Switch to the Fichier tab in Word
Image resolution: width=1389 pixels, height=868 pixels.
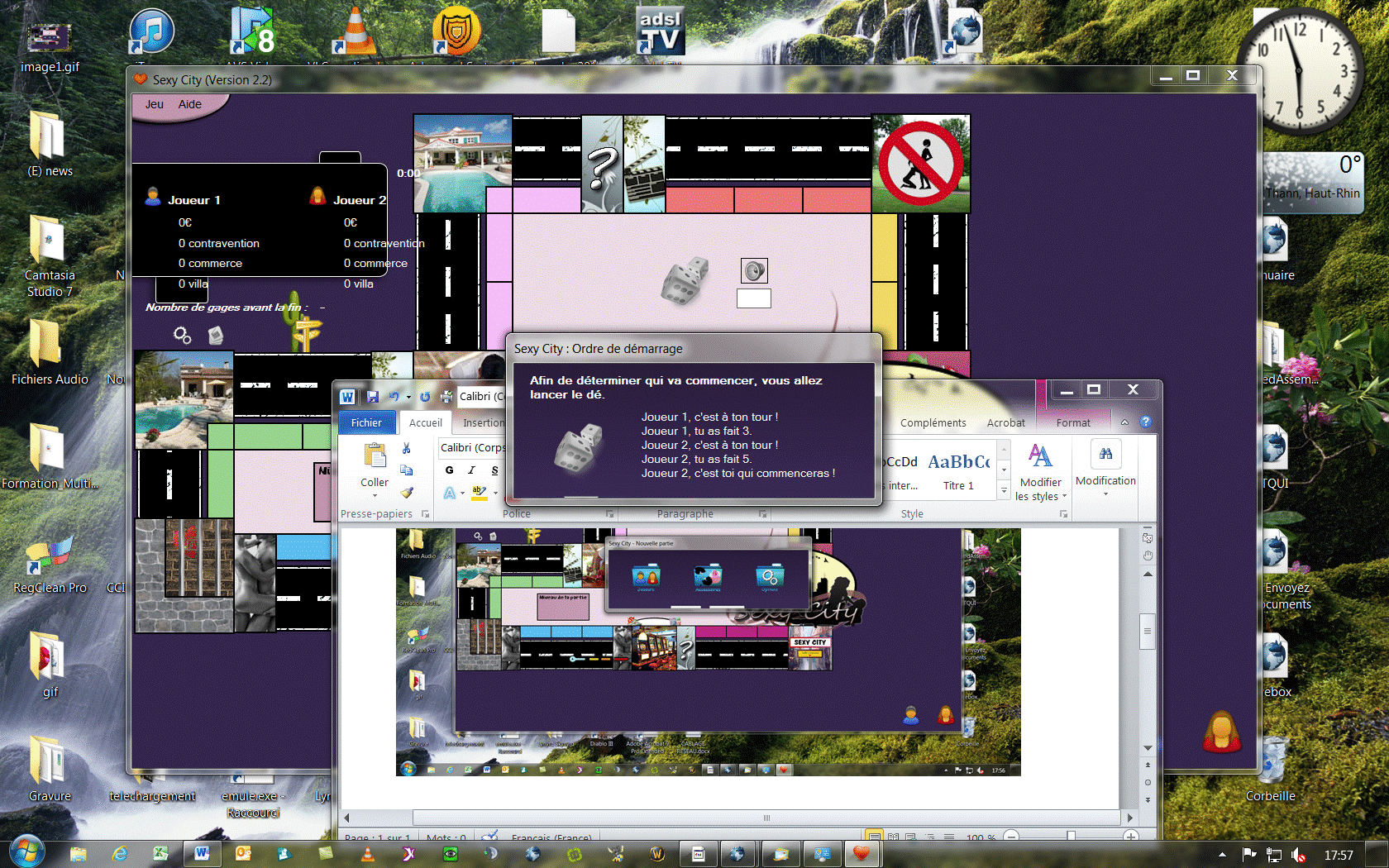366,422
